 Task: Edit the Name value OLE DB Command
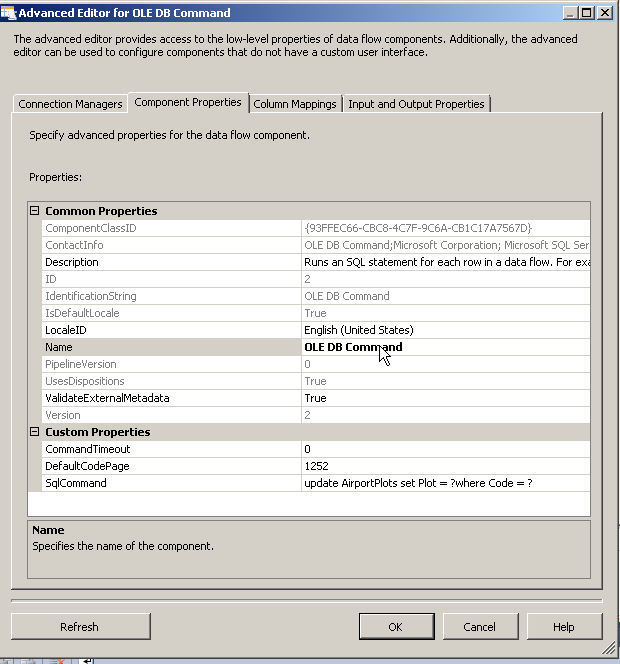[446, 347]
